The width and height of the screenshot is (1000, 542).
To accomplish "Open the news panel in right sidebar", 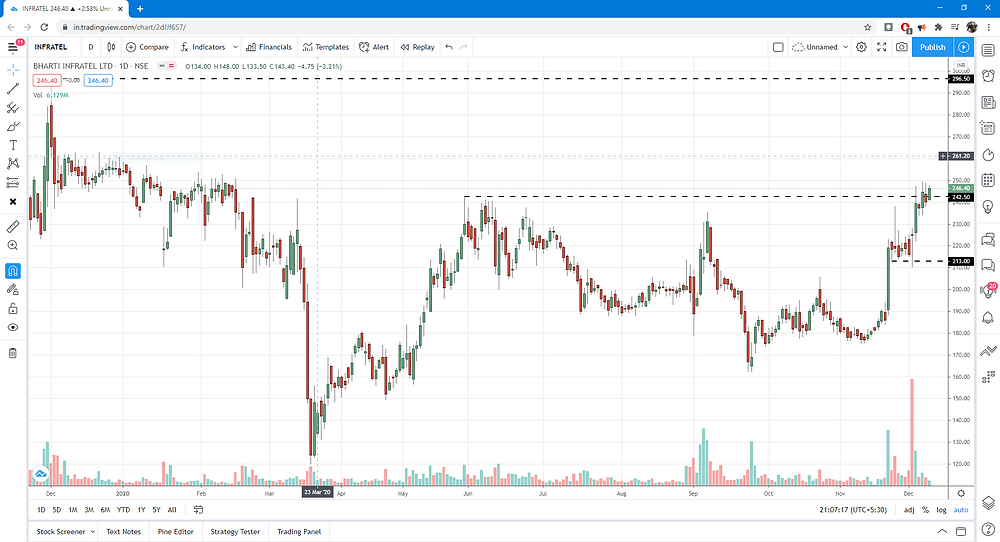I will coord(988,102).
